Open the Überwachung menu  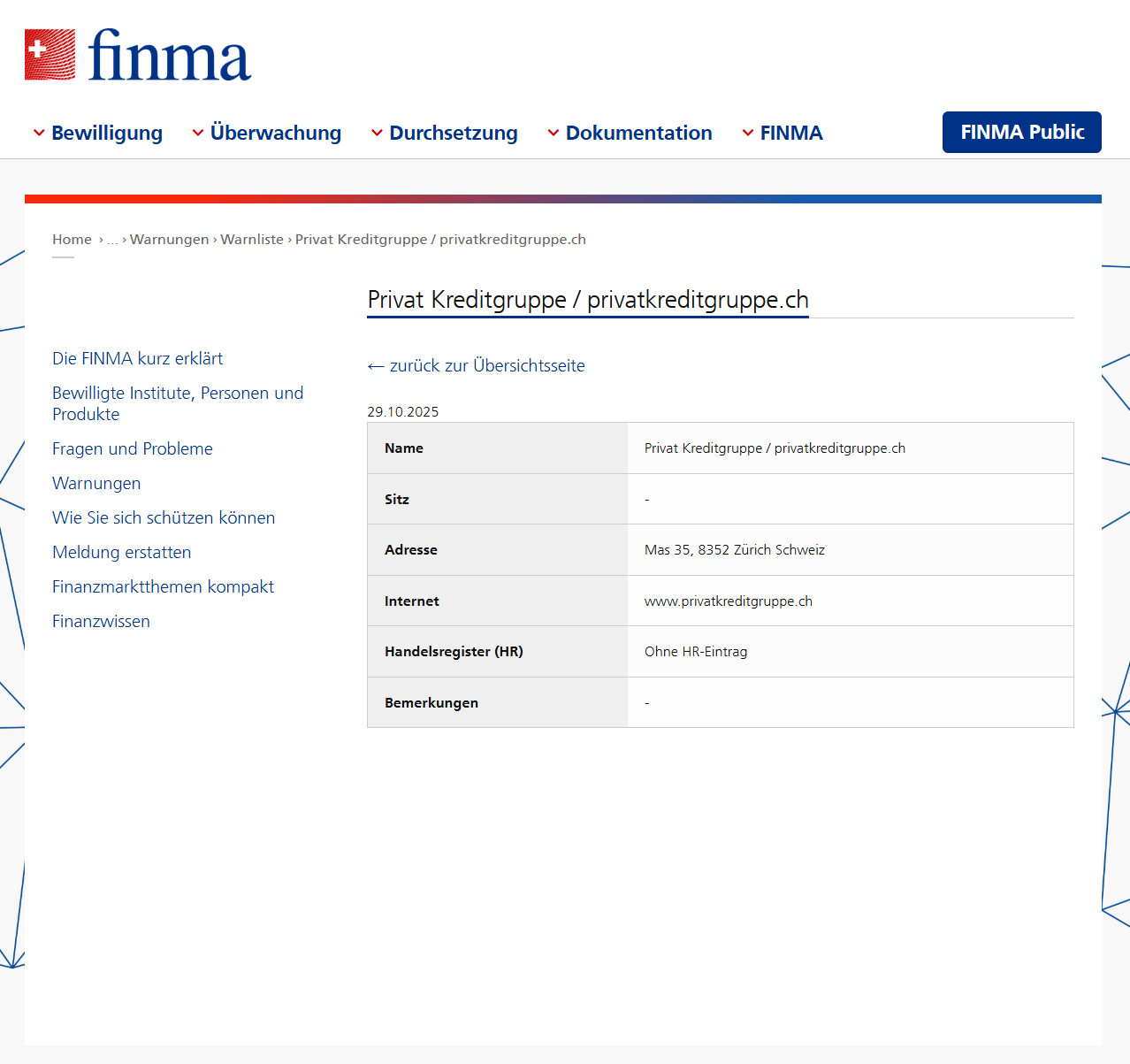(x=276, y=133)
